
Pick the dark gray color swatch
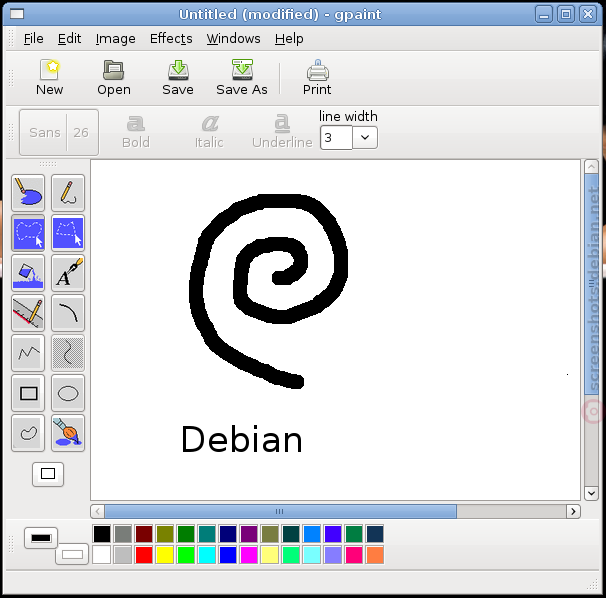(123, 534)
